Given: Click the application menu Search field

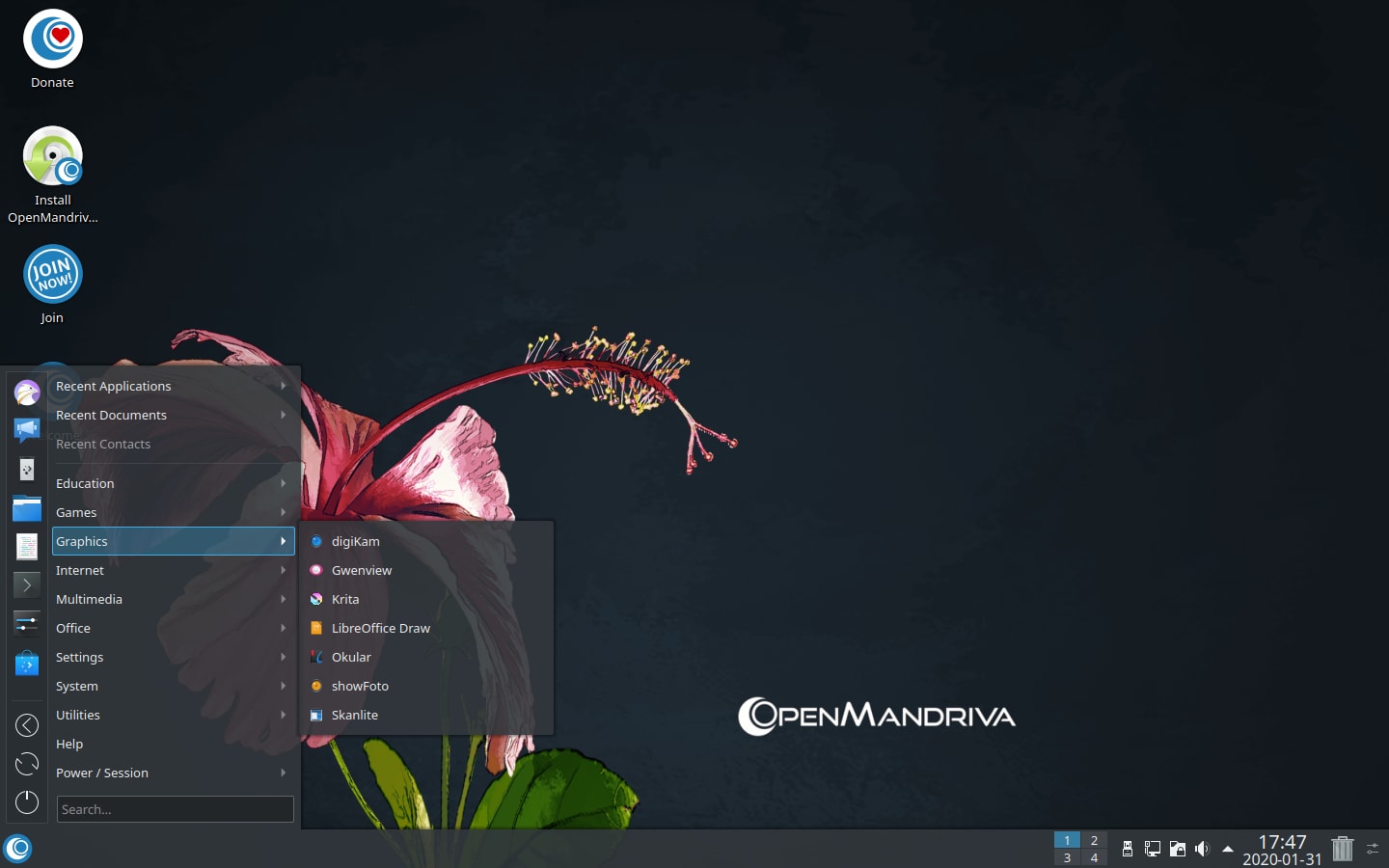Looking at the screenshot, I should click(x=175, y=809).
